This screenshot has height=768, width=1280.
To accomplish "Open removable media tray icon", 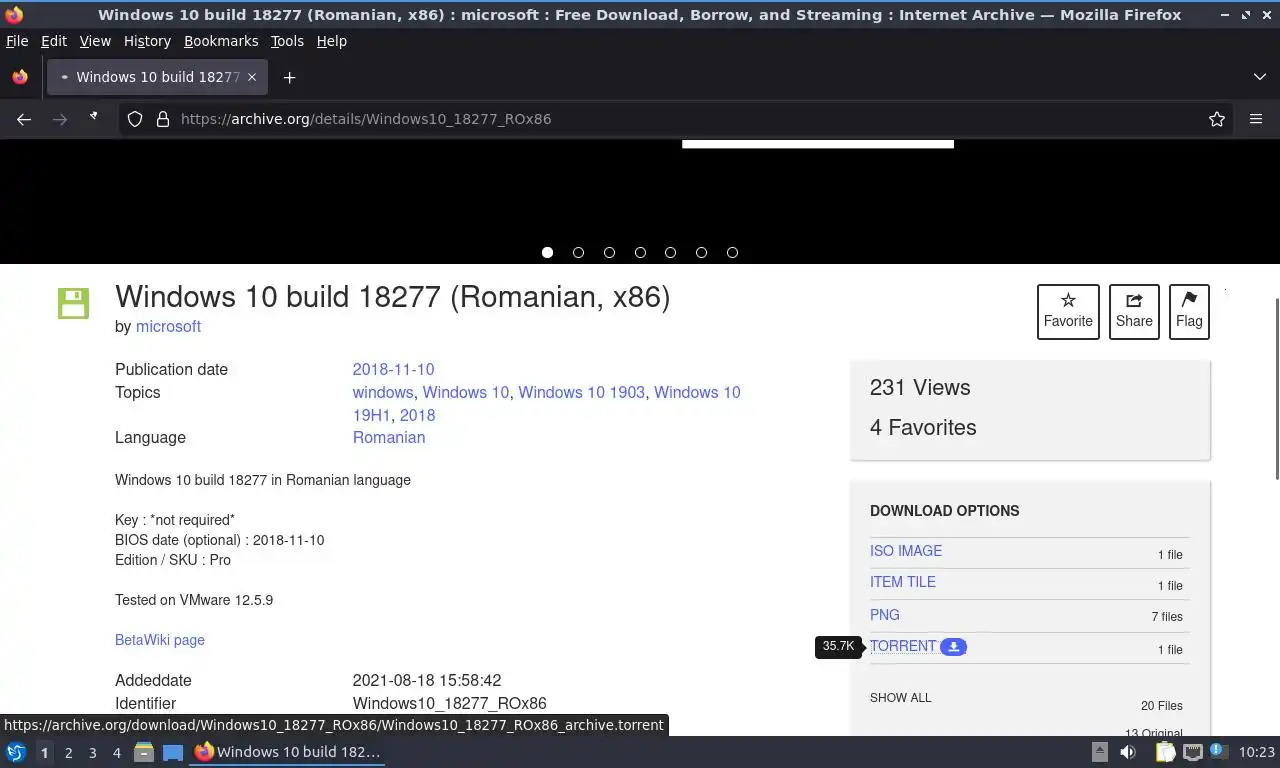I will 1099,752.
